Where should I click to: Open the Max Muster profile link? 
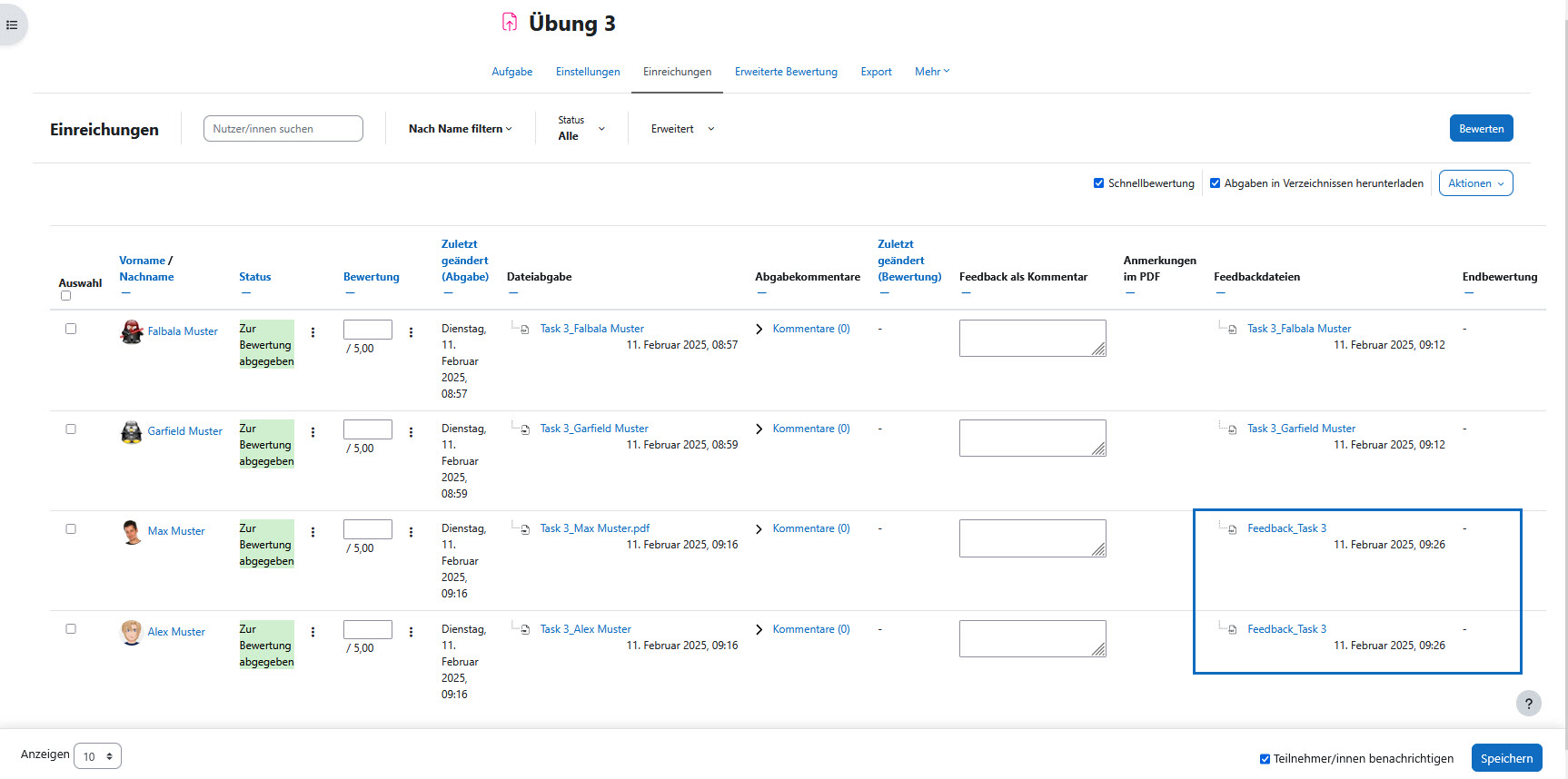176,531
